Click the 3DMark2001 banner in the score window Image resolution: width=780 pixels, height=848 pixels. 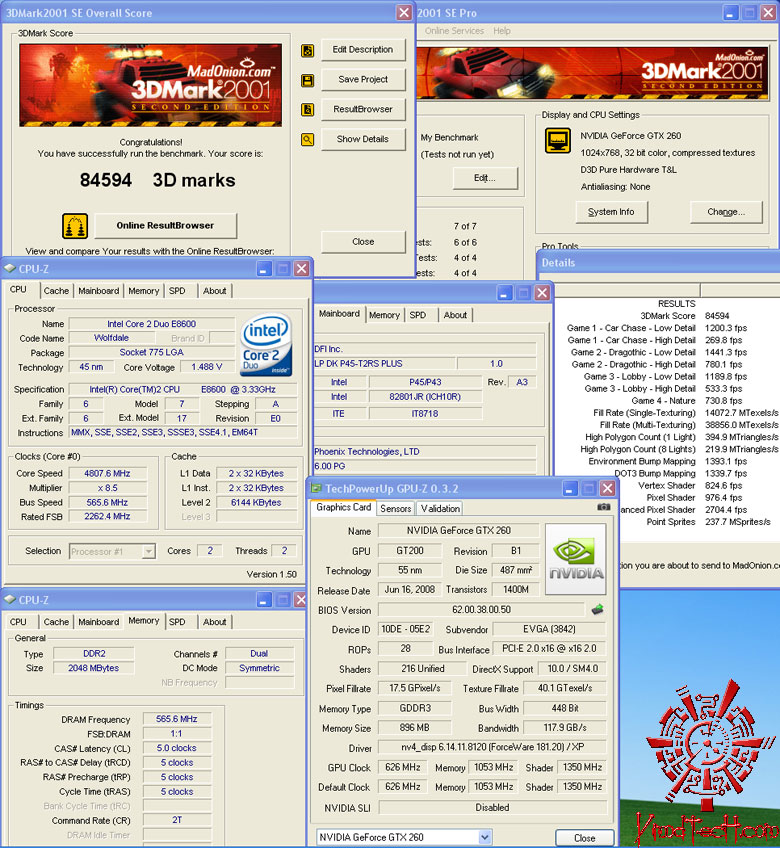coord(150,85)
